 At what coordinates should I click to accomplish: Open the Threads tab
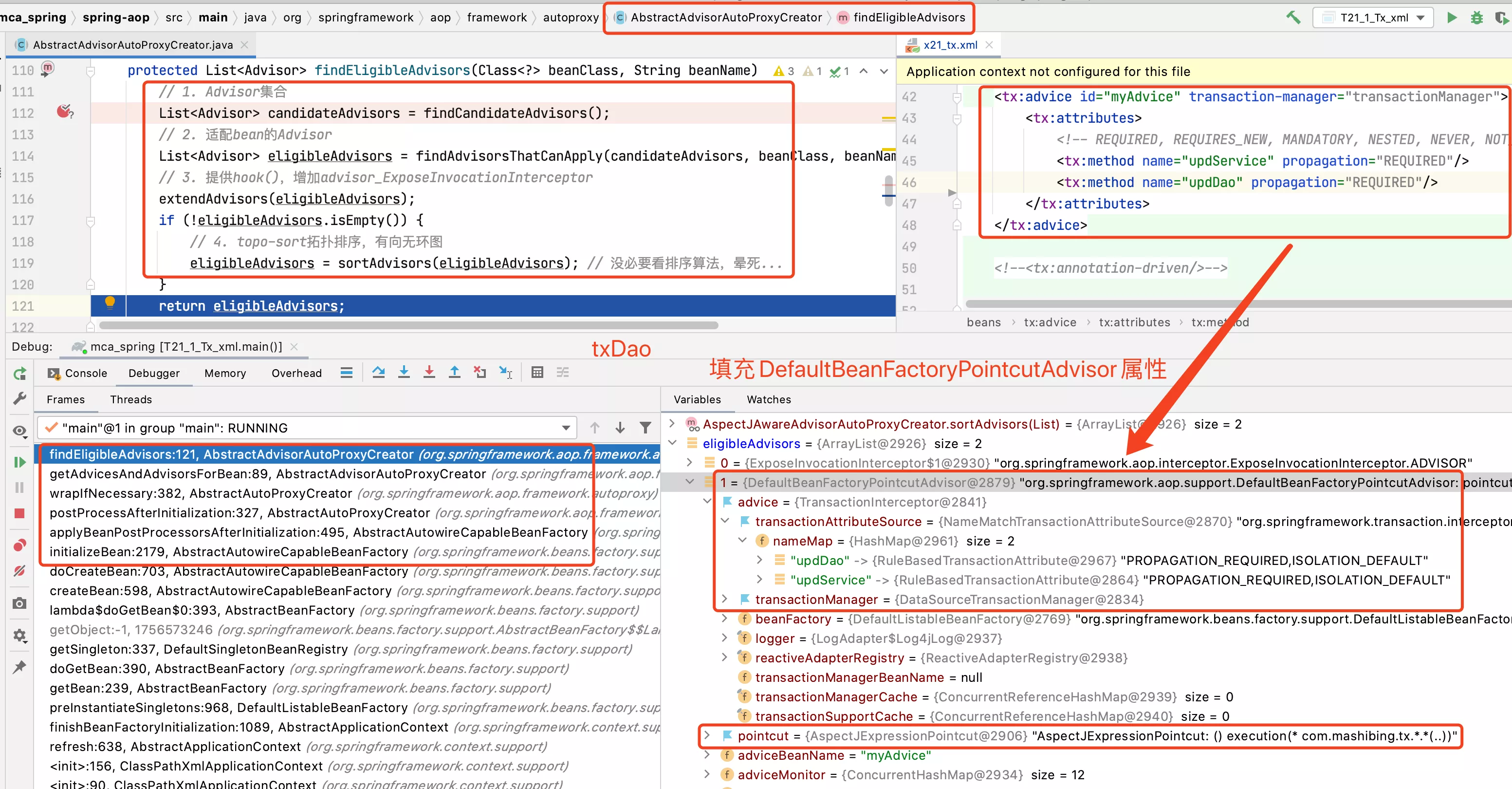[x=131, y=400]
